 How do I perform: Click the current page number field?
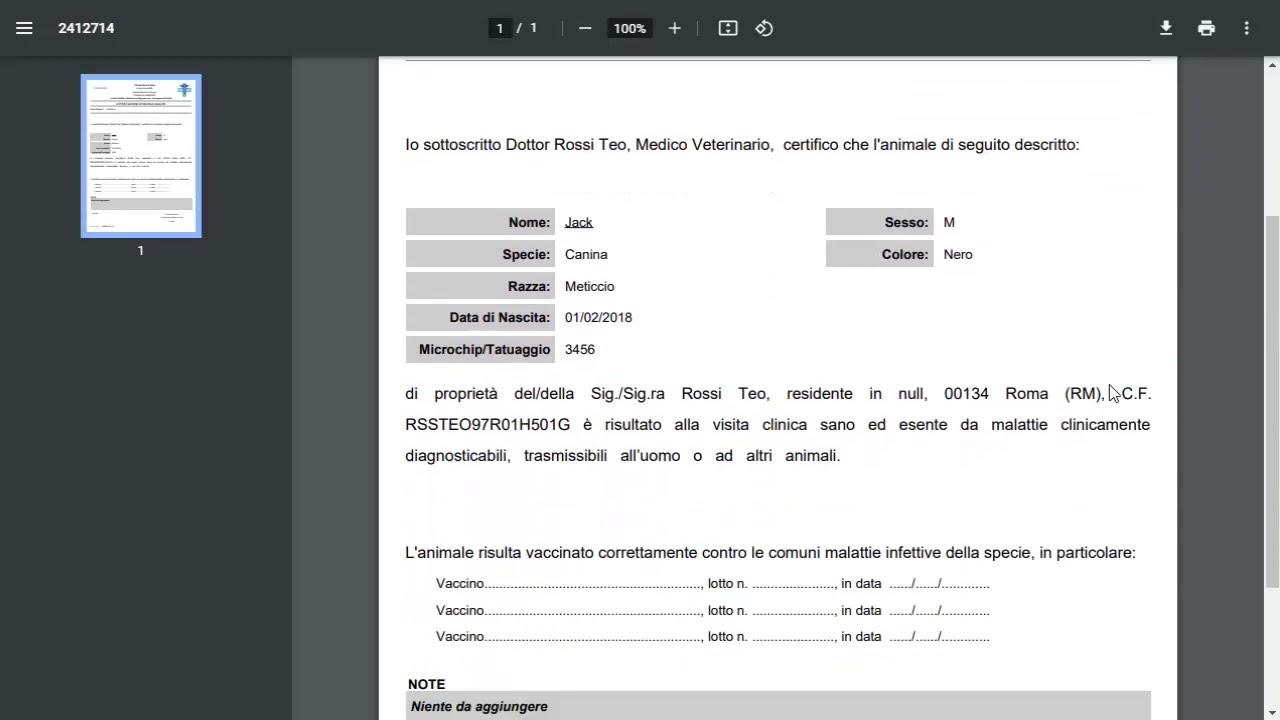coord(499,28)
